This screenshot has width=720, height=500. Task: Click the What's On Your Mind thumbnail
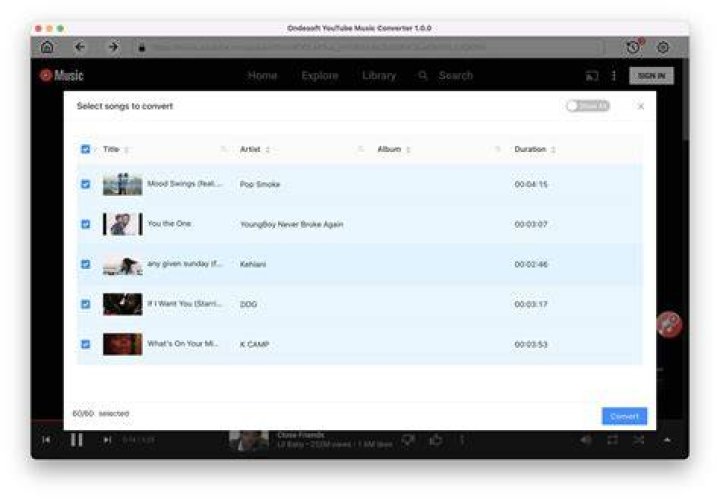click(x=123, y=344)
